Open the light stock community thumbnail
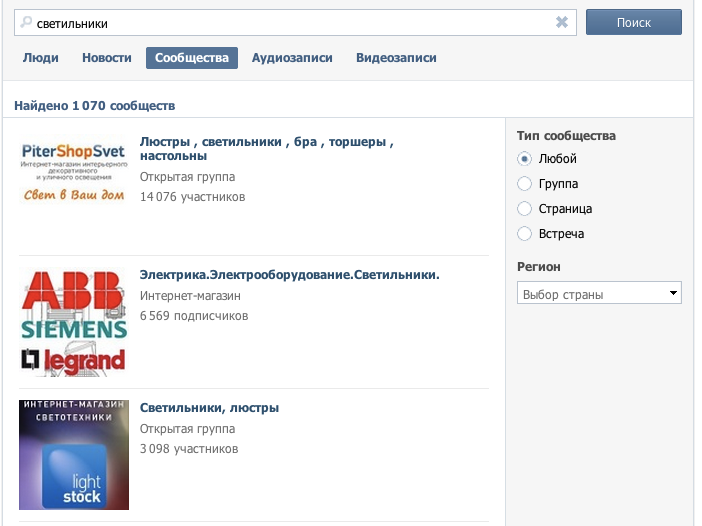Image resolution: width=702 pixels, height=526 pixels. coord(74,455)
